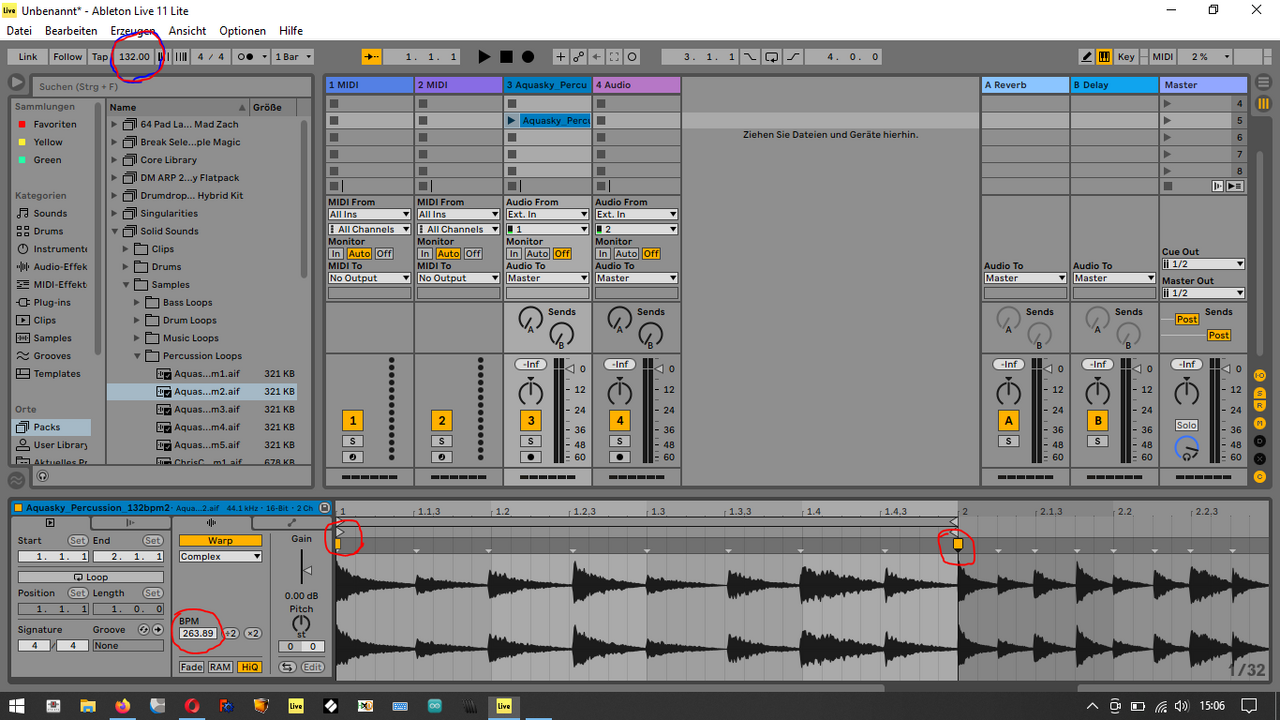Launch the Aquasky_Percussion clip slot
Screen dimensions: 1280x720
(512, 121)
